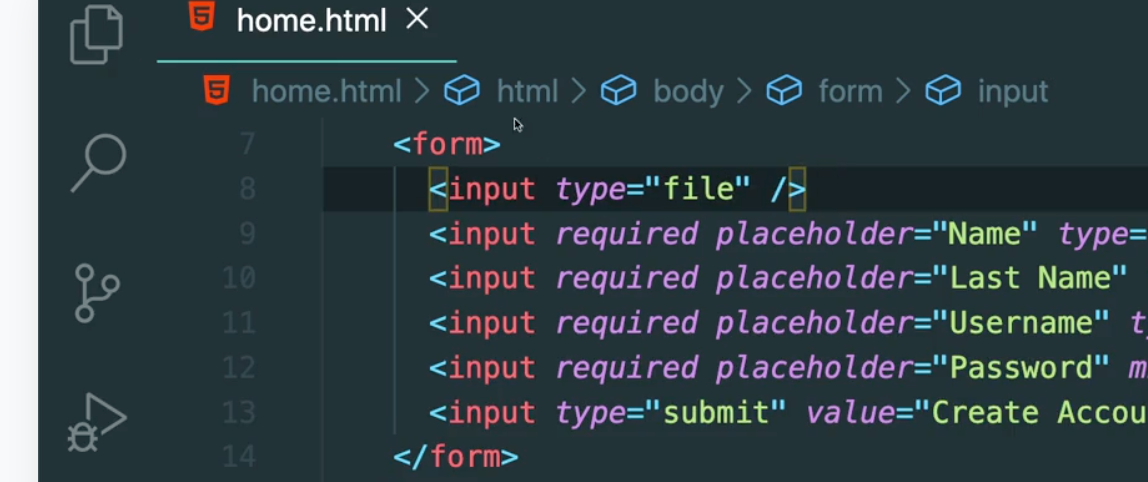Viewport: 1148px width, 482px height.
Task: Open the Explorer view in activity bar
Action: click(x=97, y=34)
